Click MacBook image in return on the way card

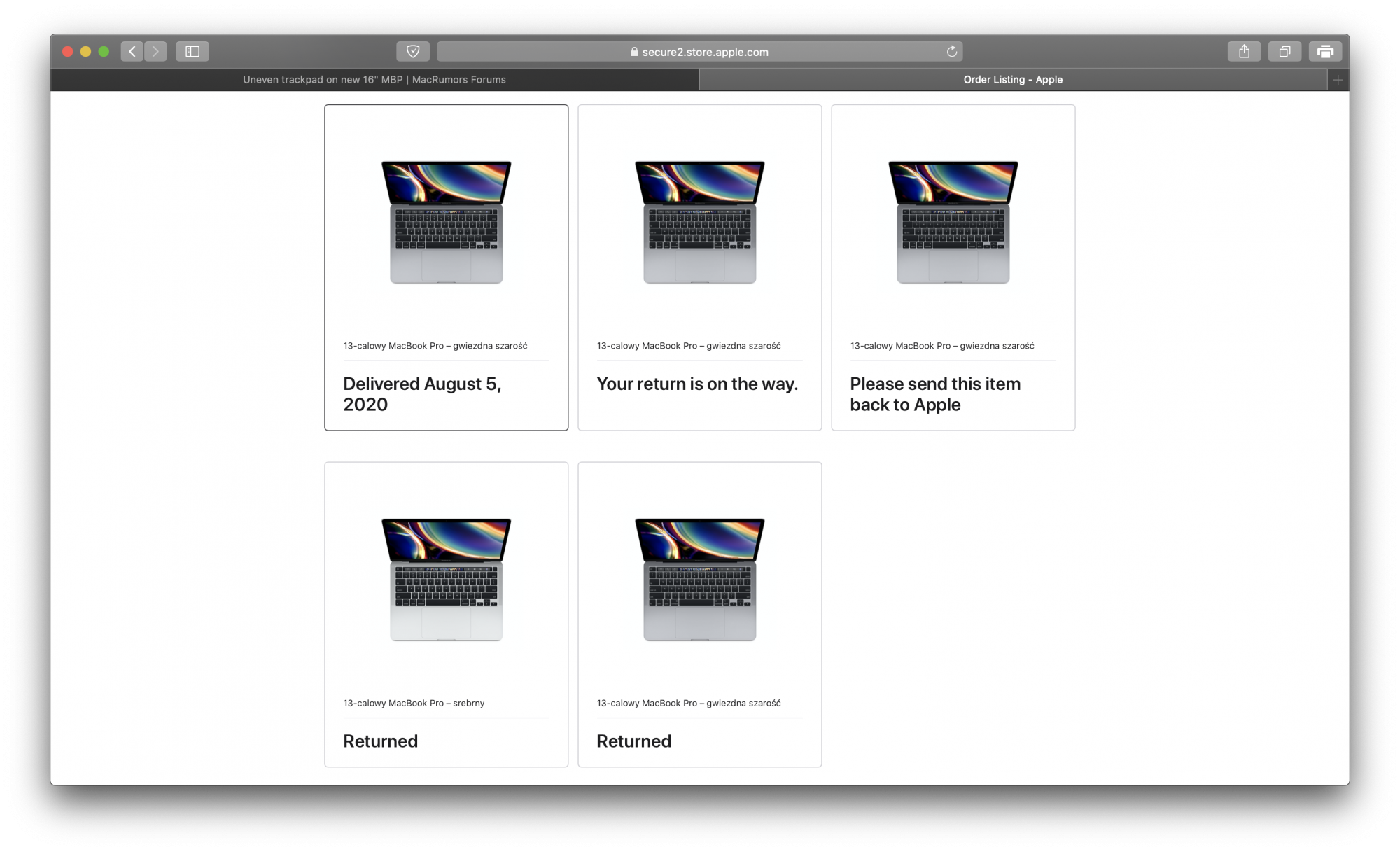(x=699, y=222)
